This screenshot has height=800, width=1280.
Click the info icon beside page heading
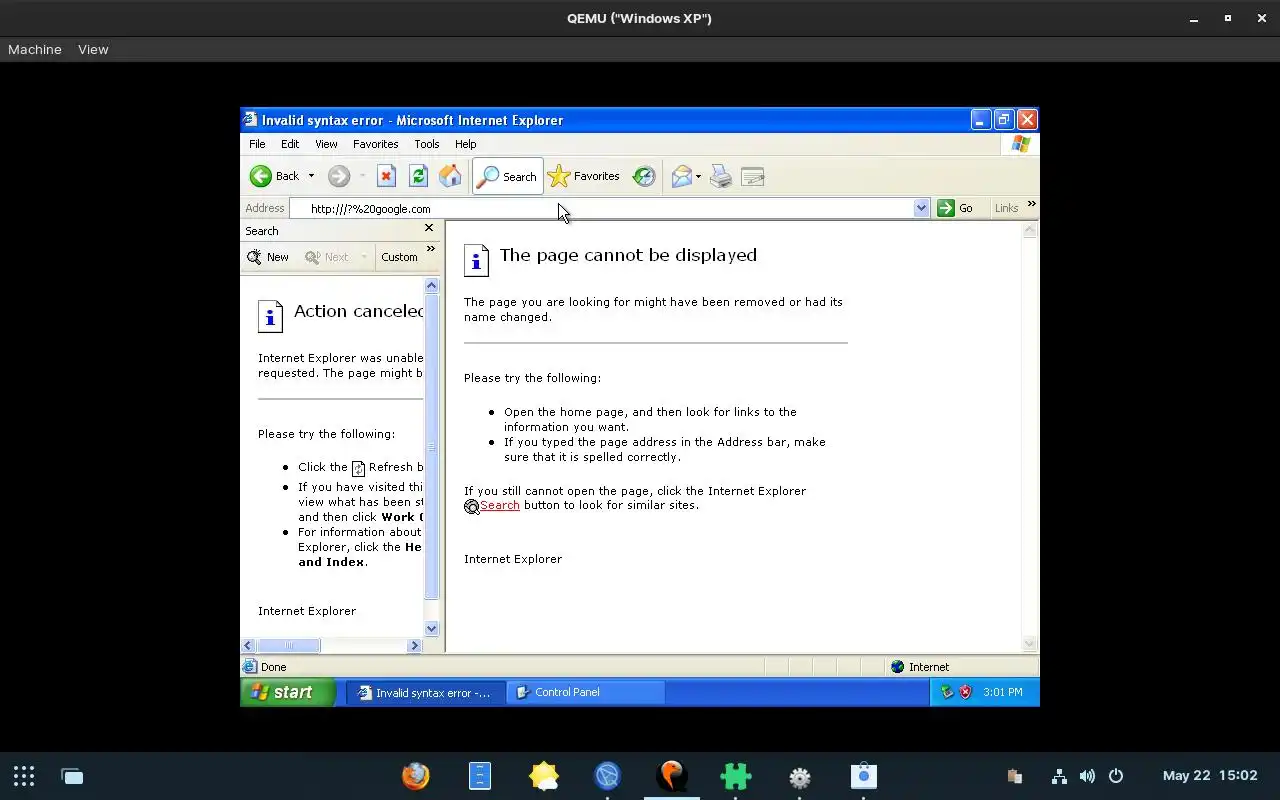point(476,260)
